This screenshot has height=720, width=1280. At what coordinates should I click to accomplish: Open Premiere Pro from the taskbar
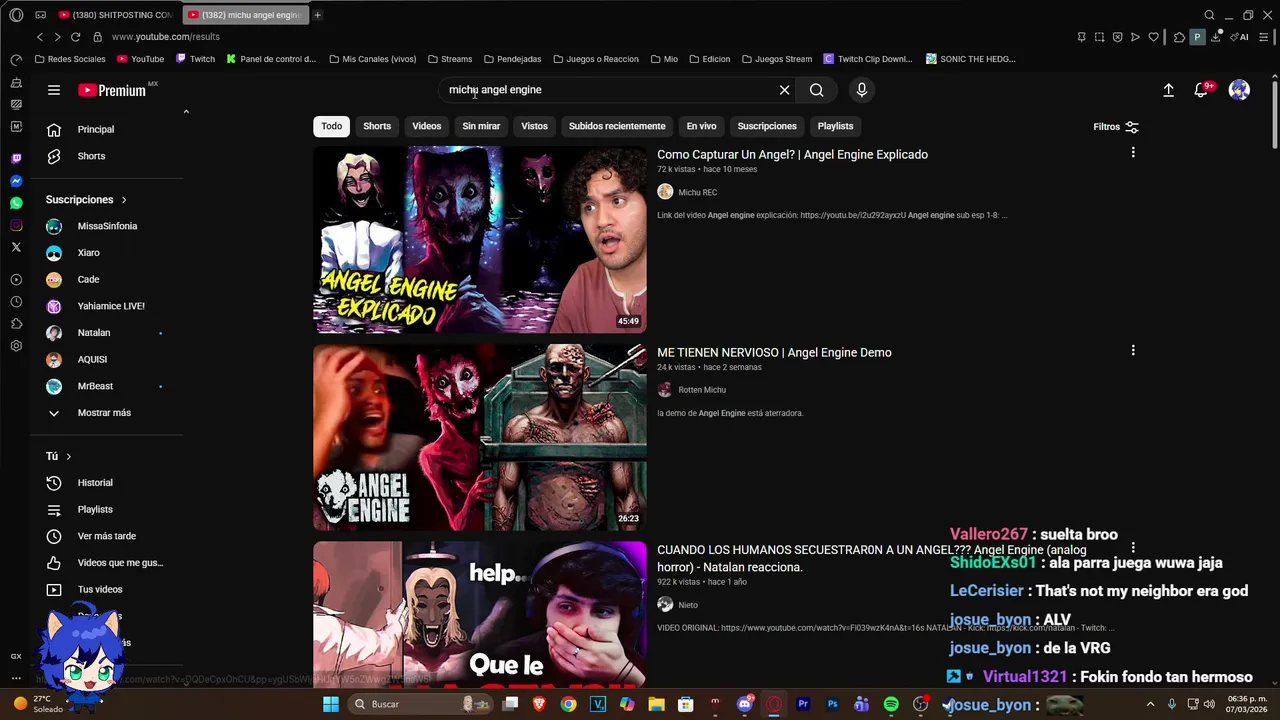coord(803,704)
